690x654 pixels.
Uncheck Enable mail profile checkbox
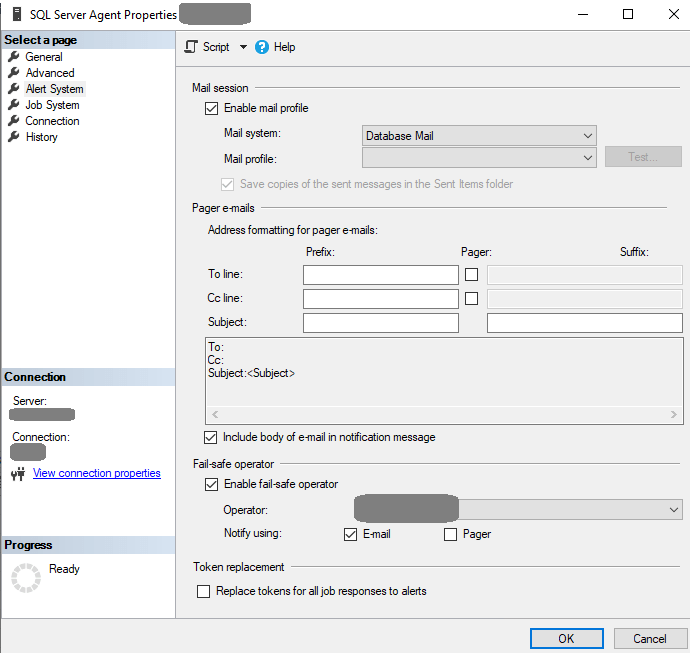pyautogui.click(x=211, y=108)
